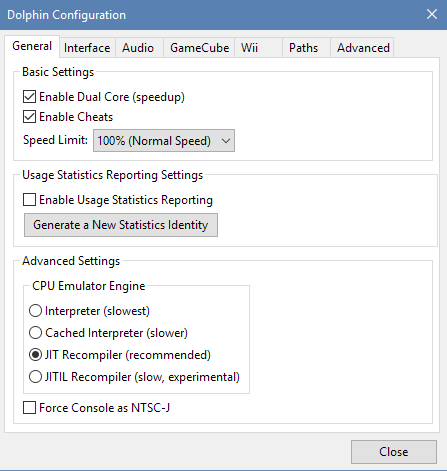Screen dimensions: 447x471
Task: Select the Wii tab
Action: 258,48
